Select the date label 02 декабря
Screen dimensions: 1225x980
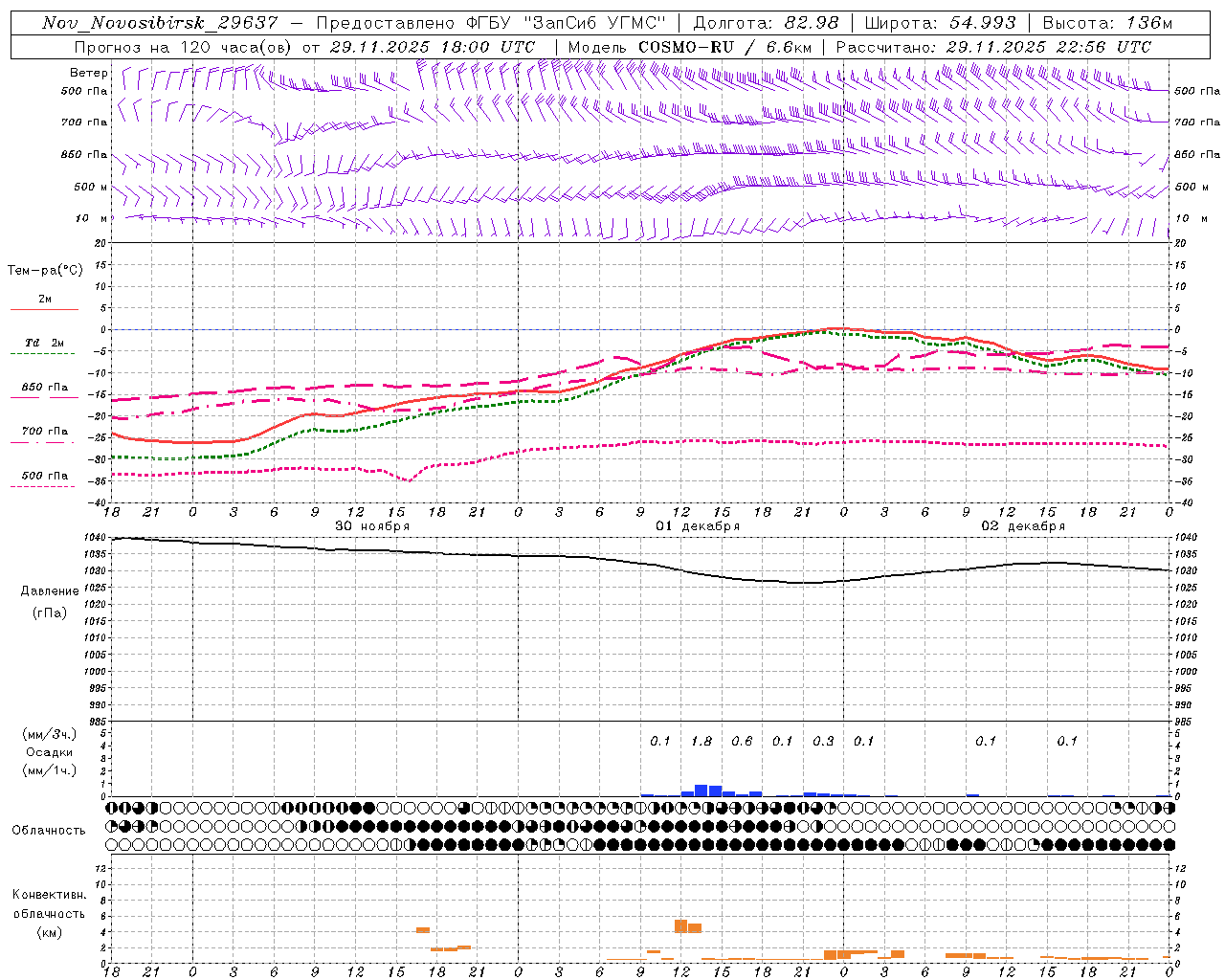click(1023, 526)
